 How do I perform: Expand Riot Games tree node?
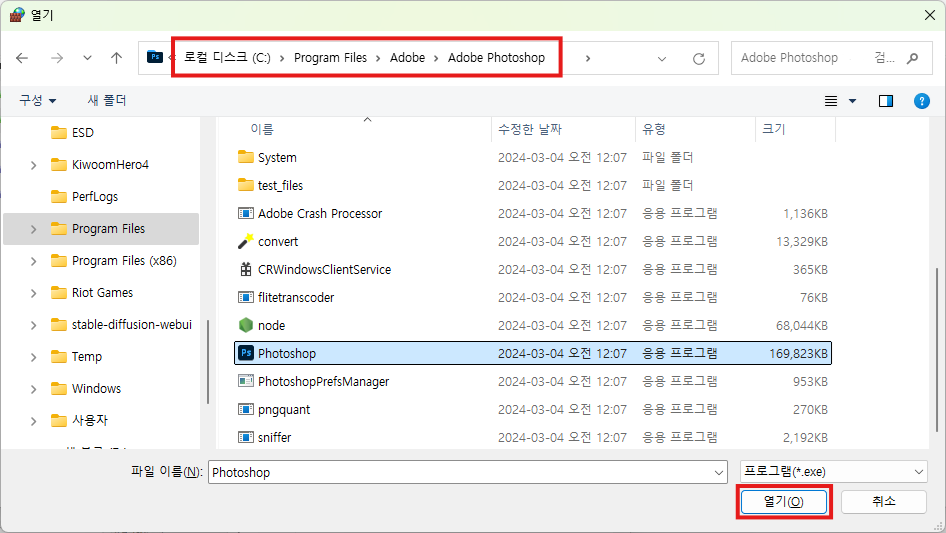tap(34, 293)
